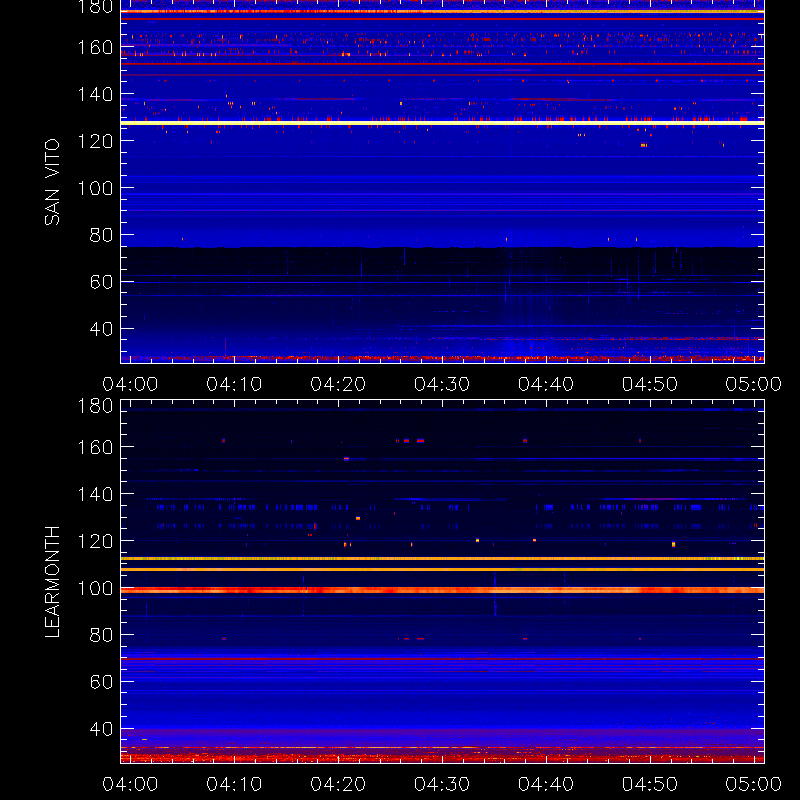Click the bright yellow-white band in San Vito spectrogram
800x800 pixels.
pyautogui.click(x=442, y=123)
